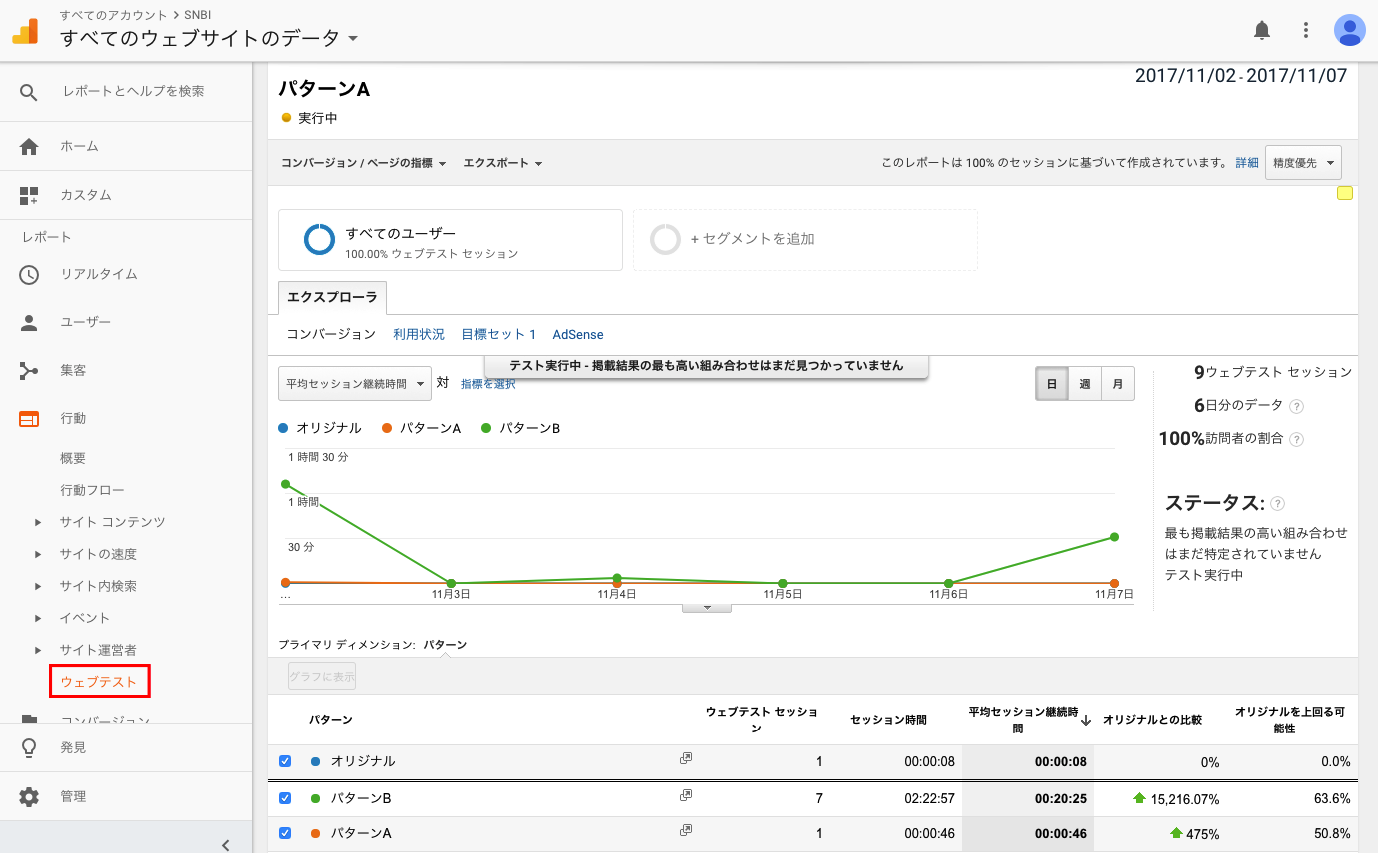Select the 利用状況 sub-tab
1378x853 pixels.
419,335
